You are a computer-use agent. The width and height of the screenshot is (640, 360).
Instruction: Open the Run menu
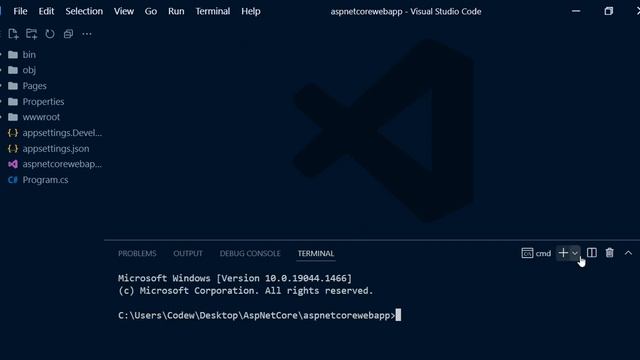[x=176, y=11]
